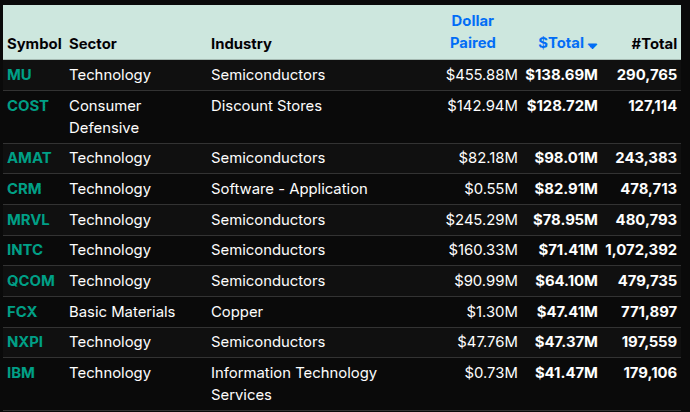Open the NXPI ticker link

[x=25, y=343]
